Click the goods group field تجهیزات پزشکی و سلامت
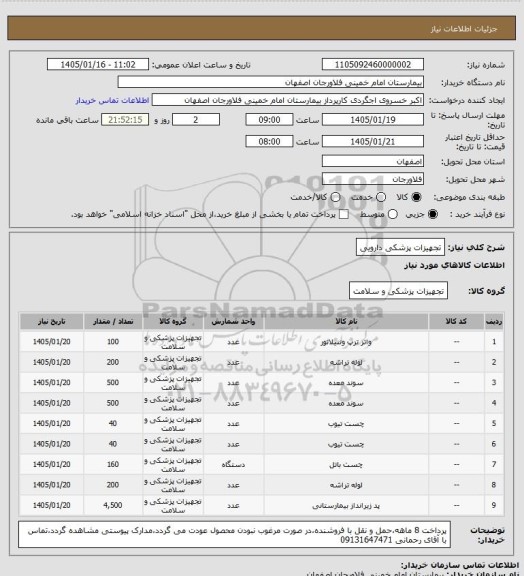The image size is (524, 576). (x=398, y=291)
